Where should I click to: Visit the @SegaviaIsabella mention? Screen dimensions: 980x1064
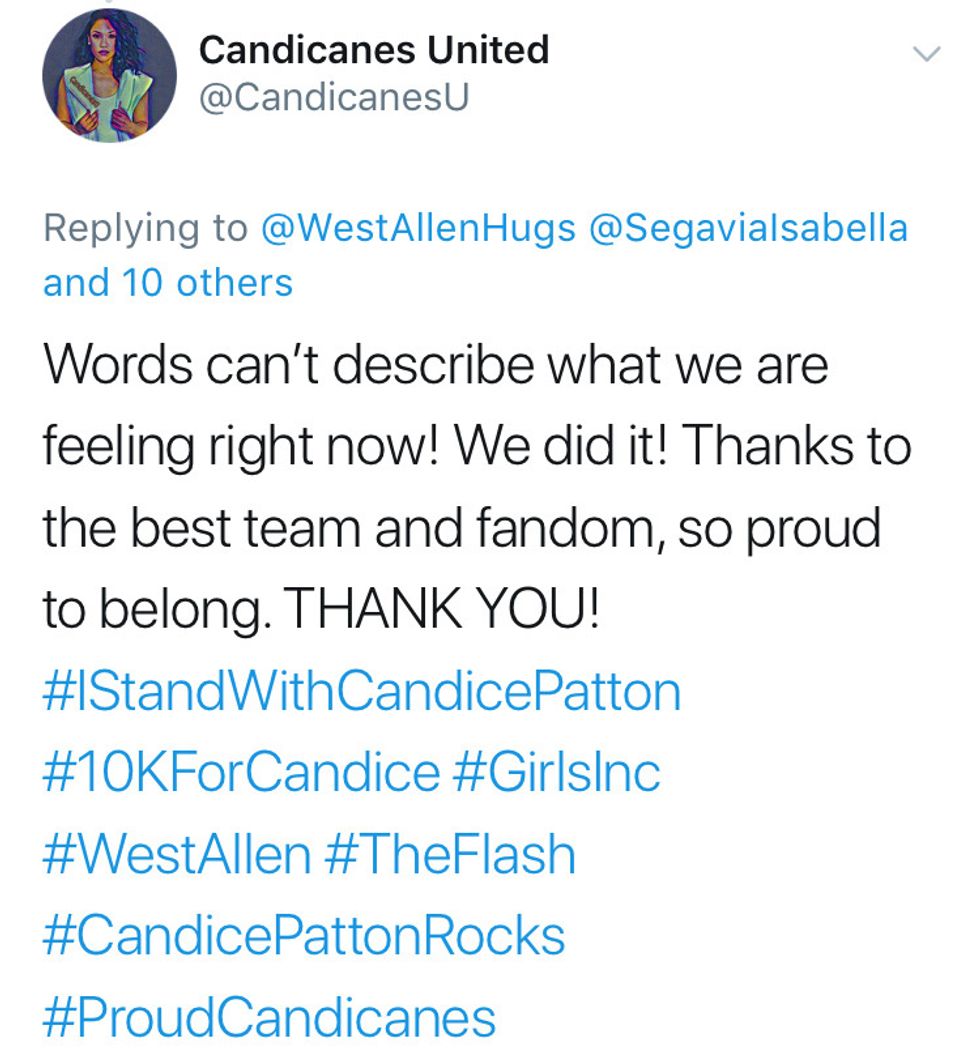750,228
